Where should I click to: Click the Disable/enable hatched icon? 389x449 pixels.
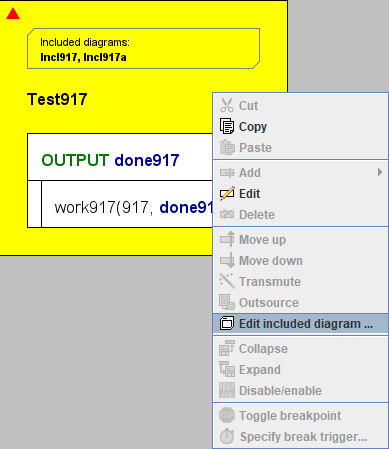click(227, 390)
